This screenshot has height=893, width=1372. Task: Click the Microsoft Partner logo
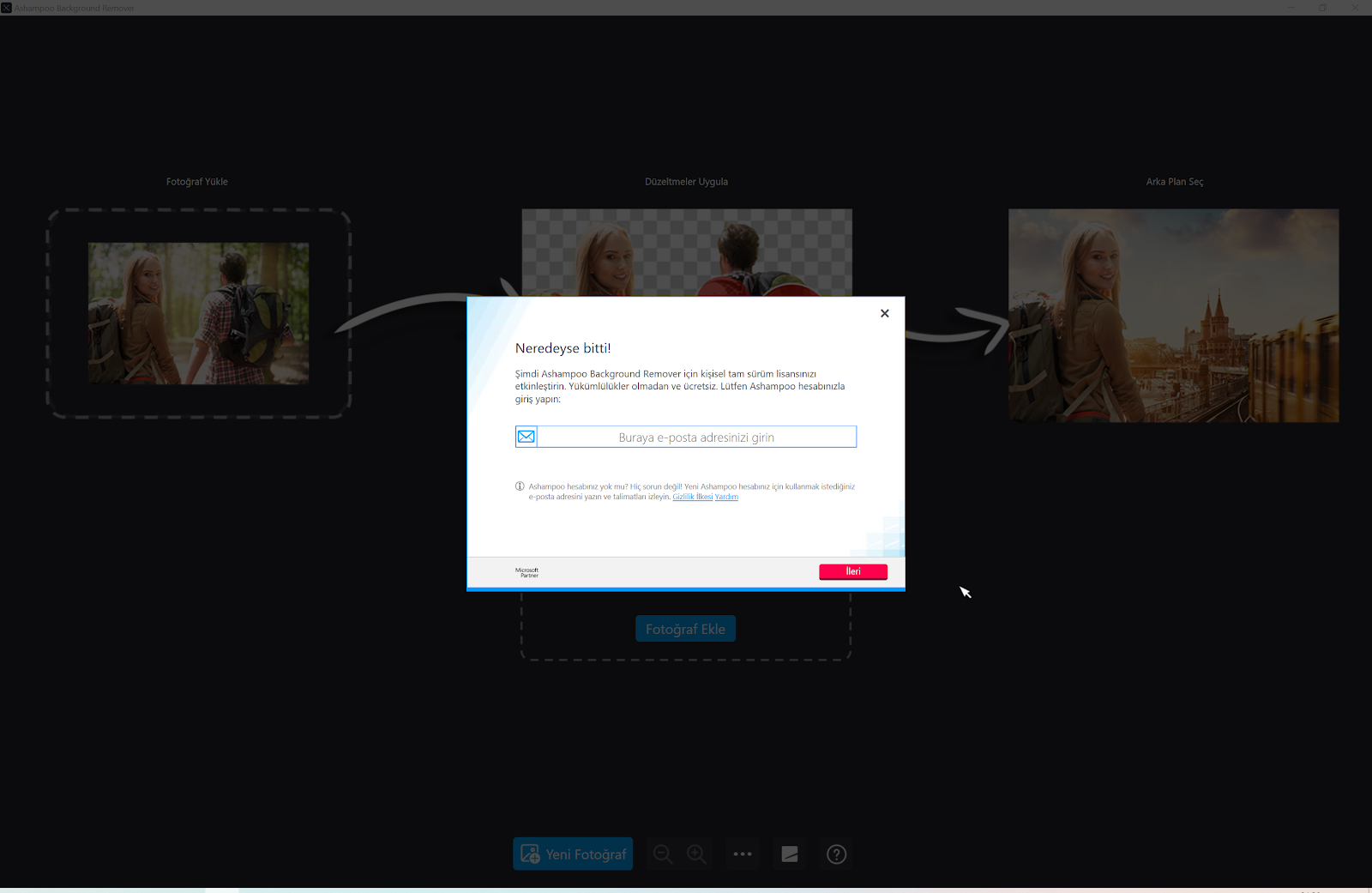coord(527,572)
